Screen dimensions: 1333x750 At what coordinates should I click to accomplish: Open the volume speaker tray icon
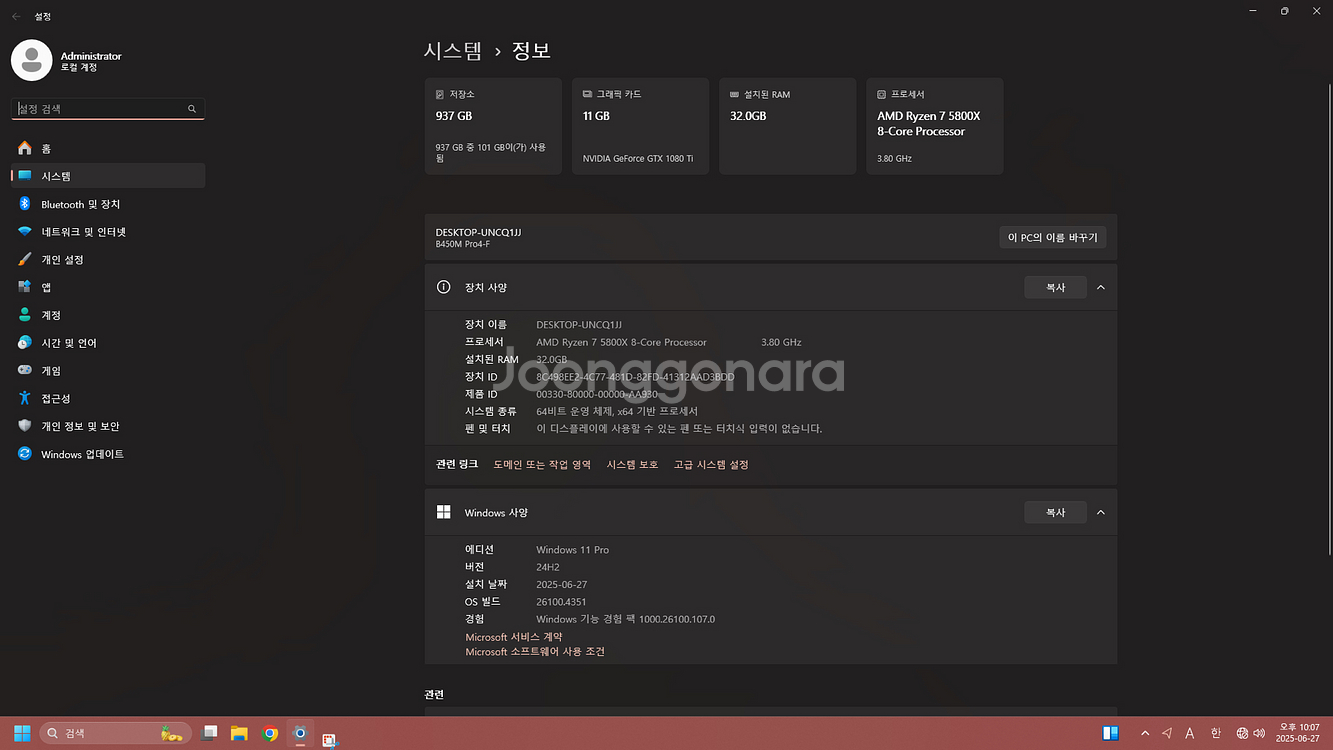[1259, 733]
